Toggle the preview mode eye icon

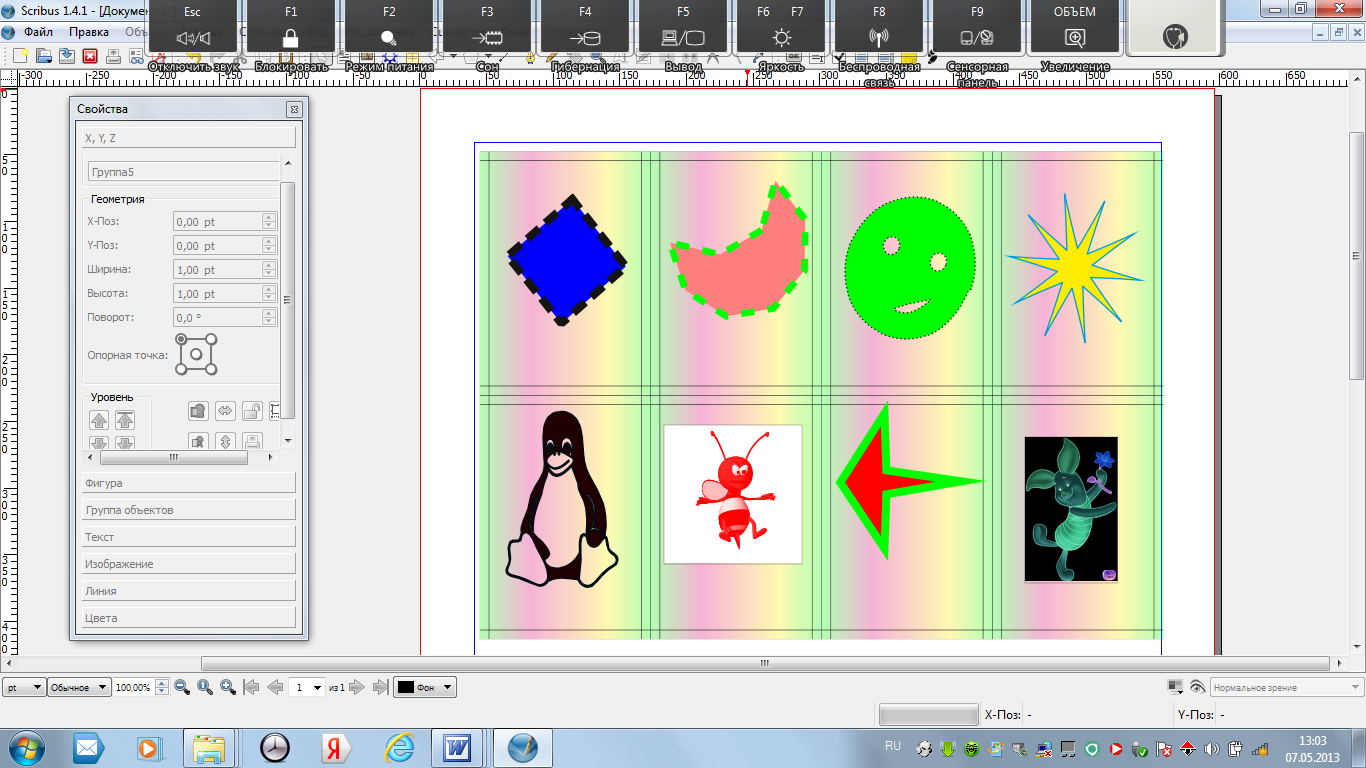click(1197, 687)
